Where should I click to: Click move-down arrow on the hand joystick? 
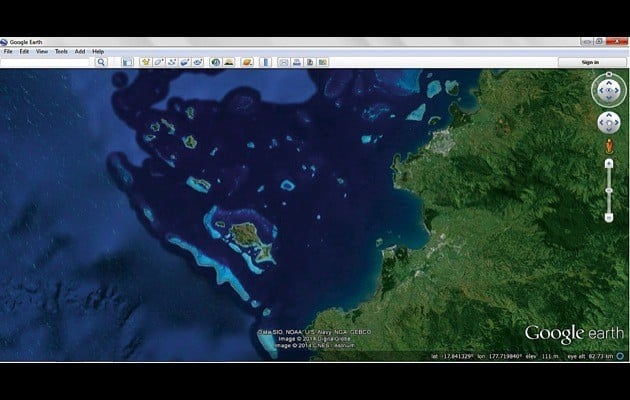click(x=609, y=130)
